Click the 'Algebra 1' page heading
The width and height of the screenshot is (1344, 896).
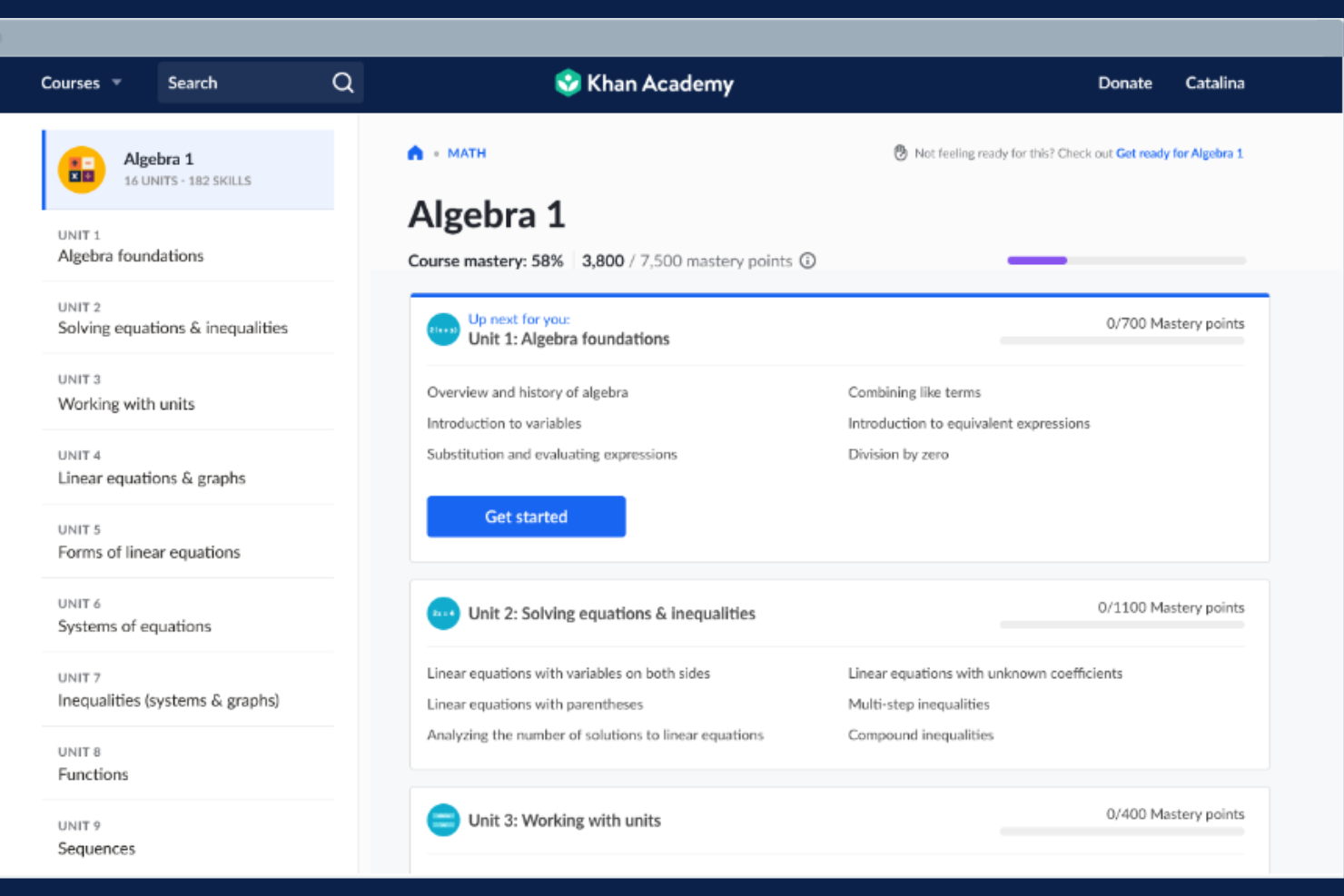(x=487, y=214)
